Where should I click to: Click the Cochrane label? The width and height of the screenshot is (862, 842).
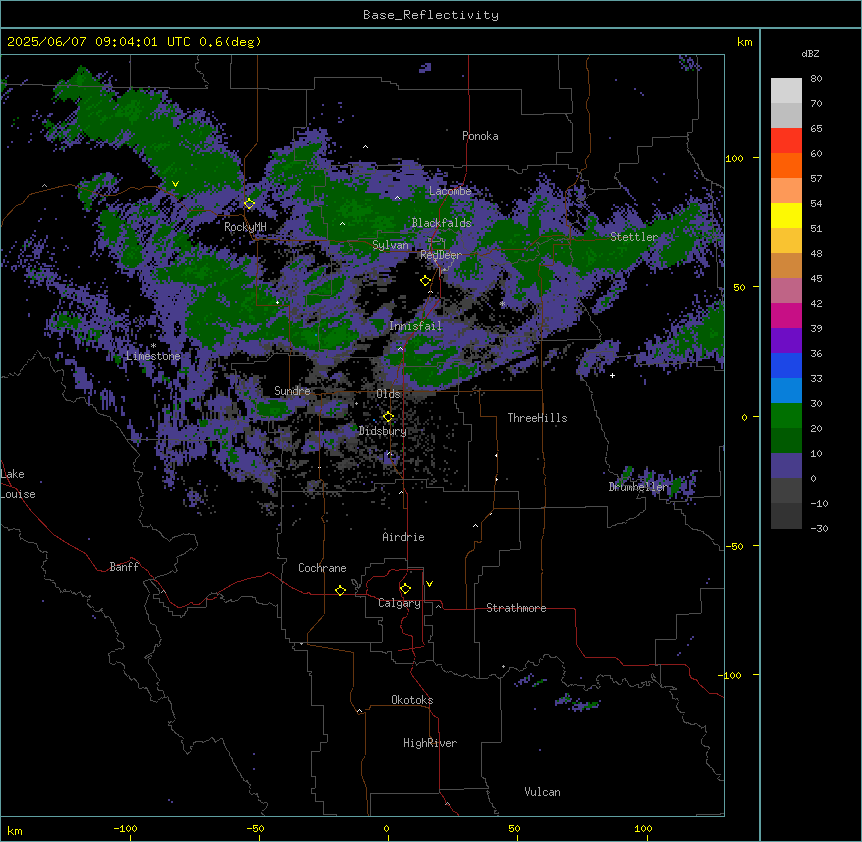pyautogui.click(x=322, y=568)
